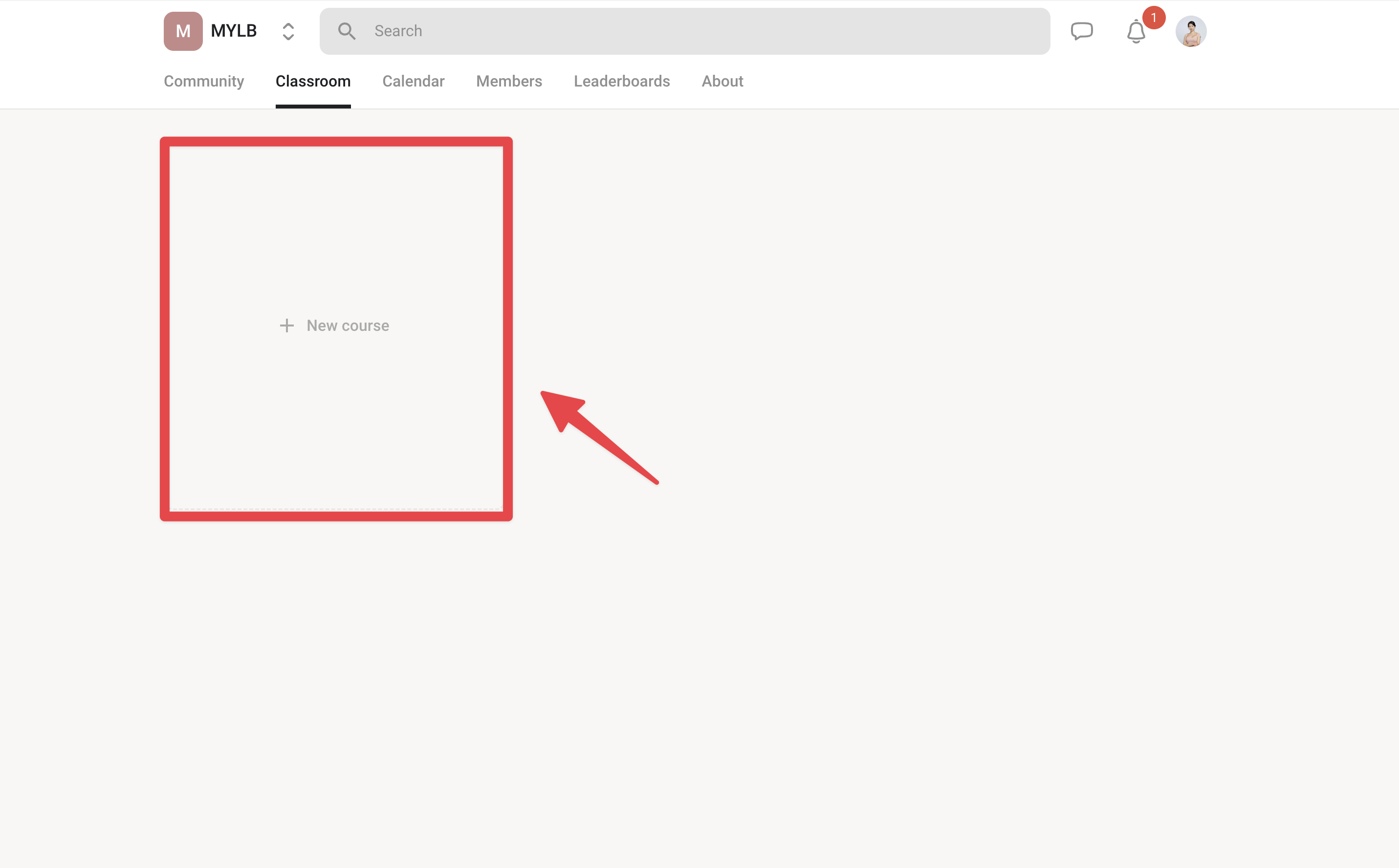This screenshot has height=868, width=1399.
Task: Switch to the Community tab
Action: [x=204, y=81]
